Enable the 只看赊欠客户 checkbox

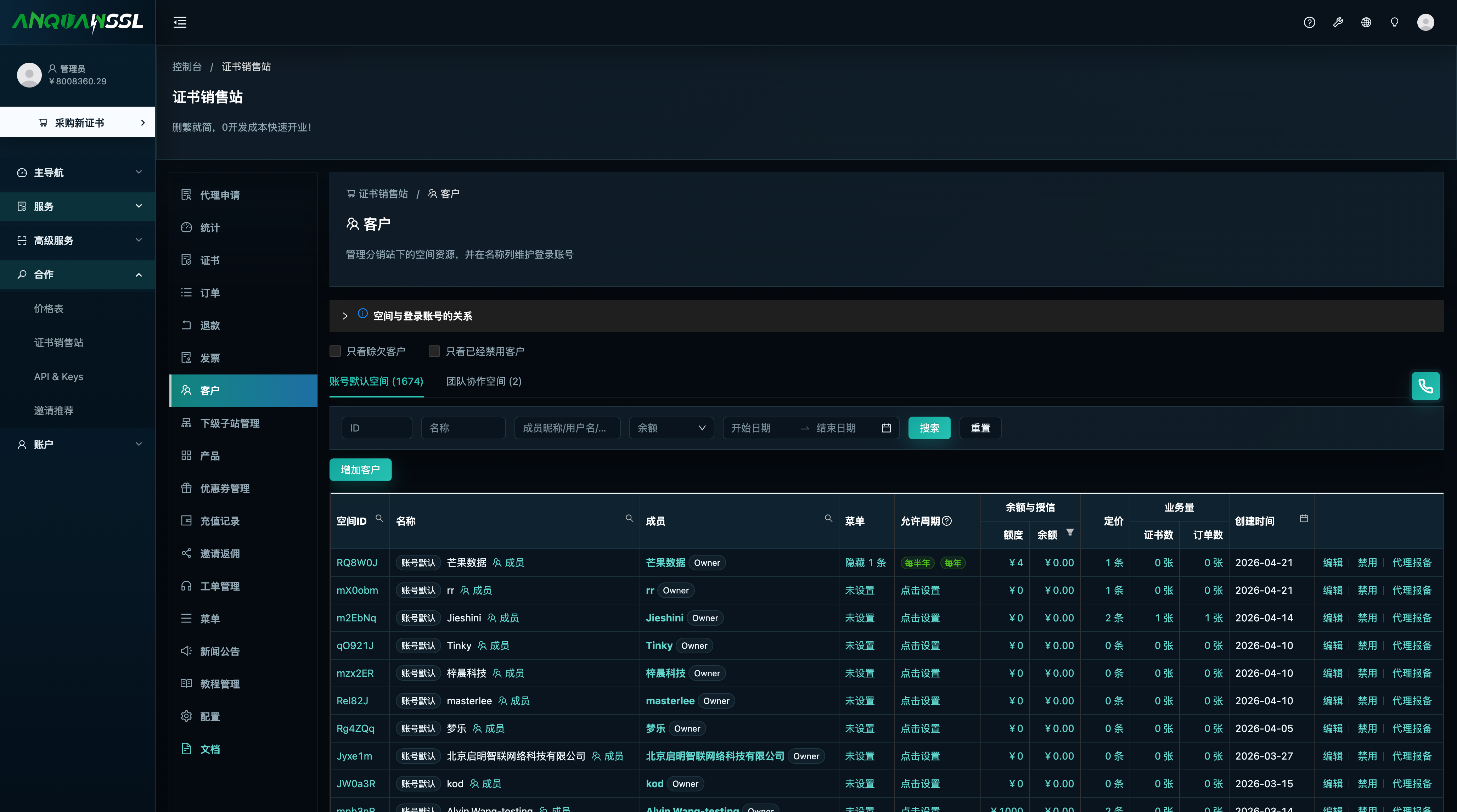pos(335,352)
